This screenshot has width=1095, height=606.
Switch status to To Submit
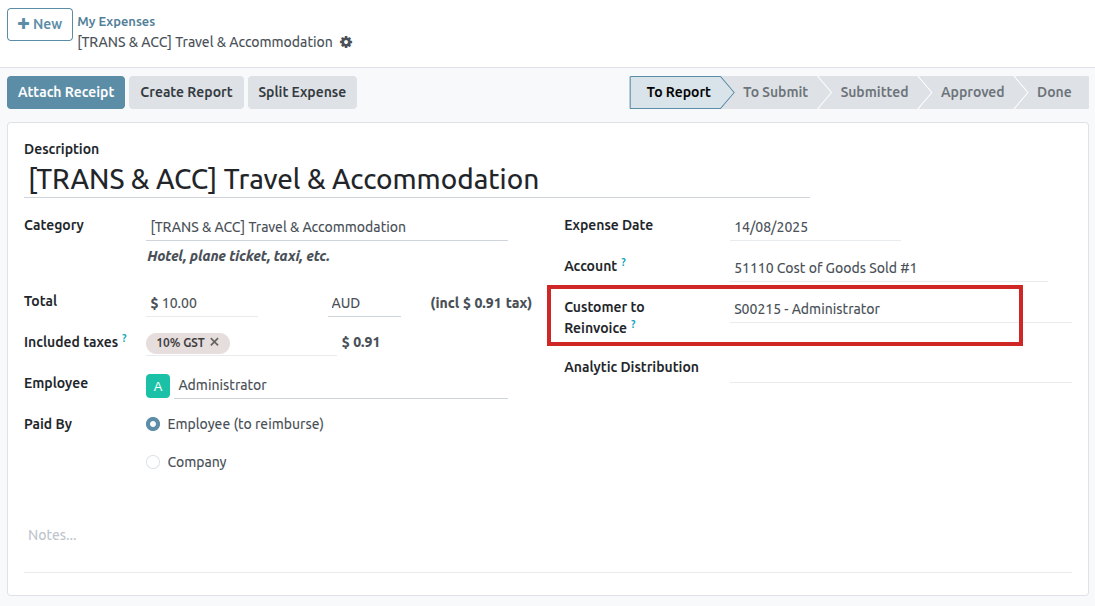tap(775, 92)
